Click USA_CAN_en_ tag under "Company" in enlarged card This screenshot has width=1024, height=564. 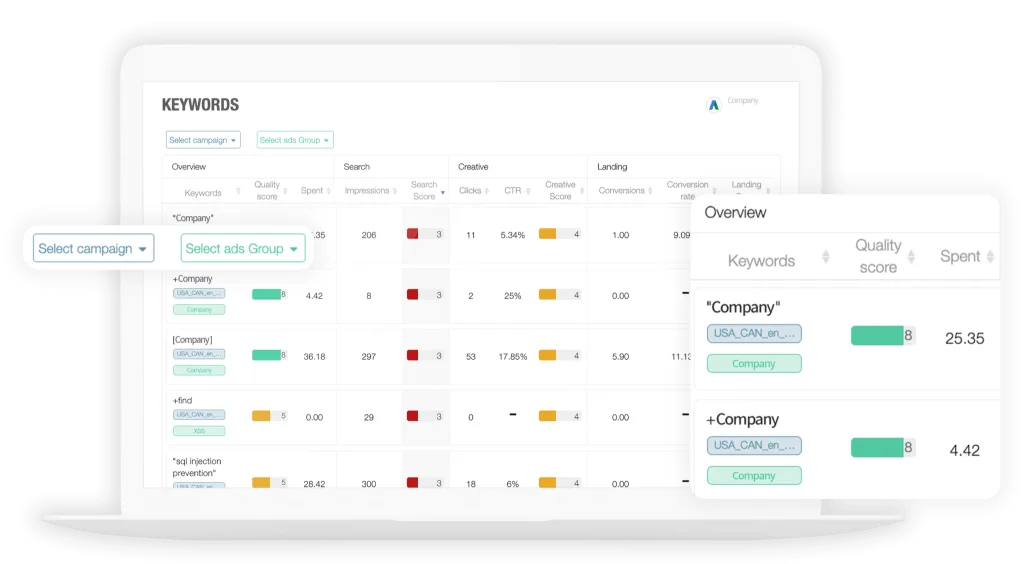pyautogui.click(x=754, y=334)
